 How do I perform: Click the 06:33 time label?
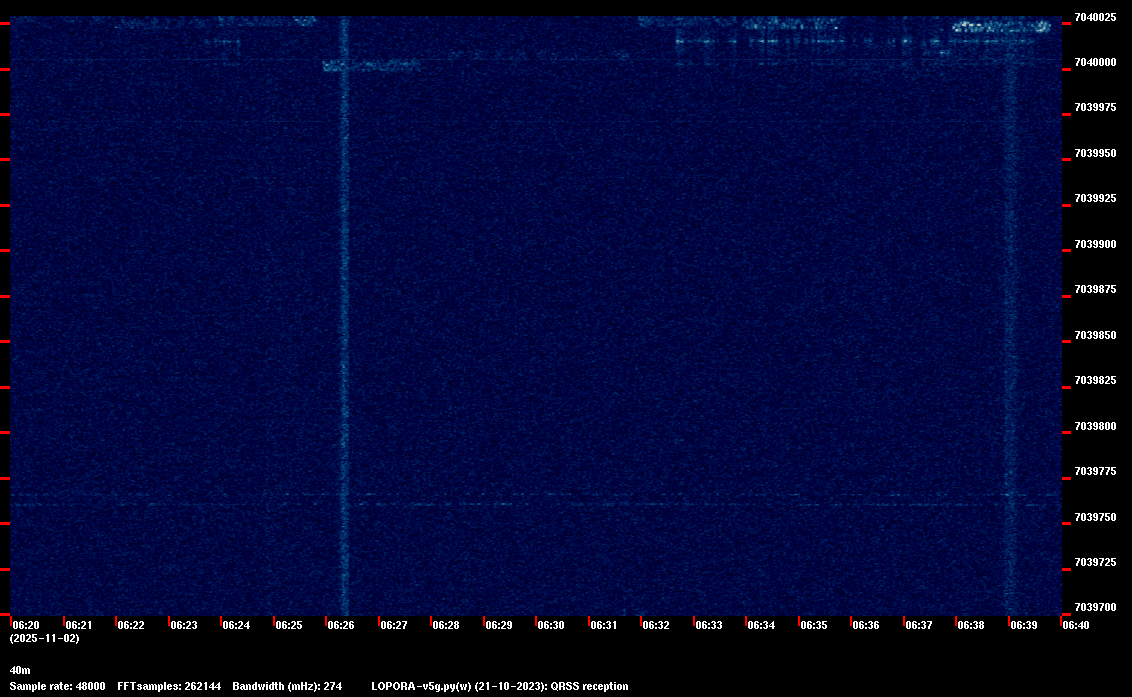[708, 625]
